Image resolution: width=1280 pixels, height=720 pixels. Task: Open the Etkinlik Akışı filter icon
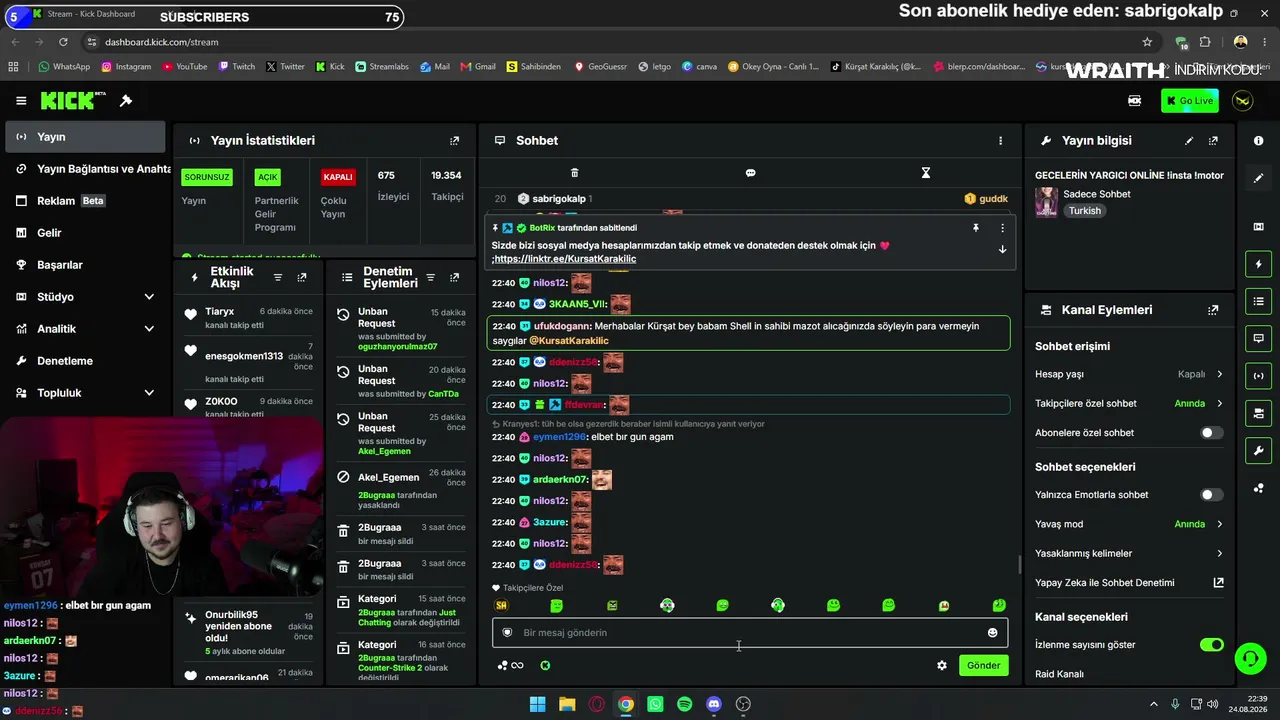[278, 277]
